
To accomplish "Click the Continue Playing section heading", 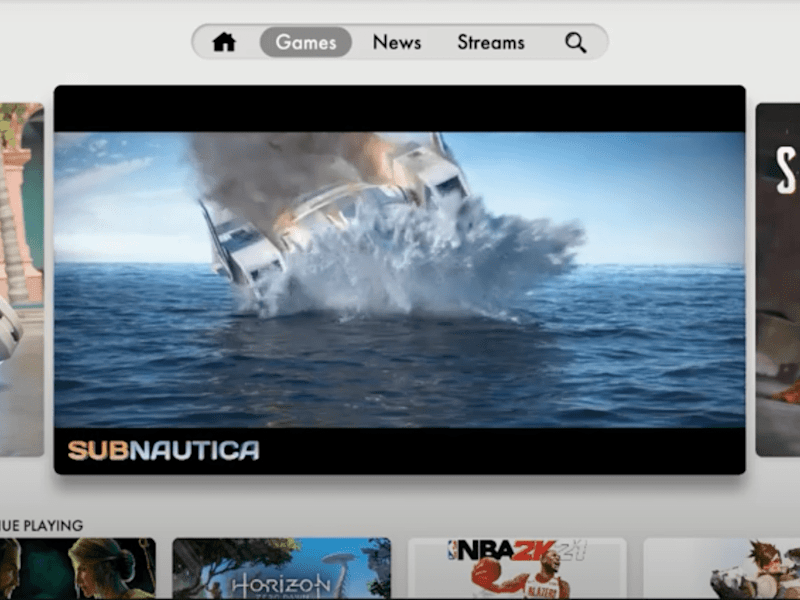I will (x=41, y=526).
